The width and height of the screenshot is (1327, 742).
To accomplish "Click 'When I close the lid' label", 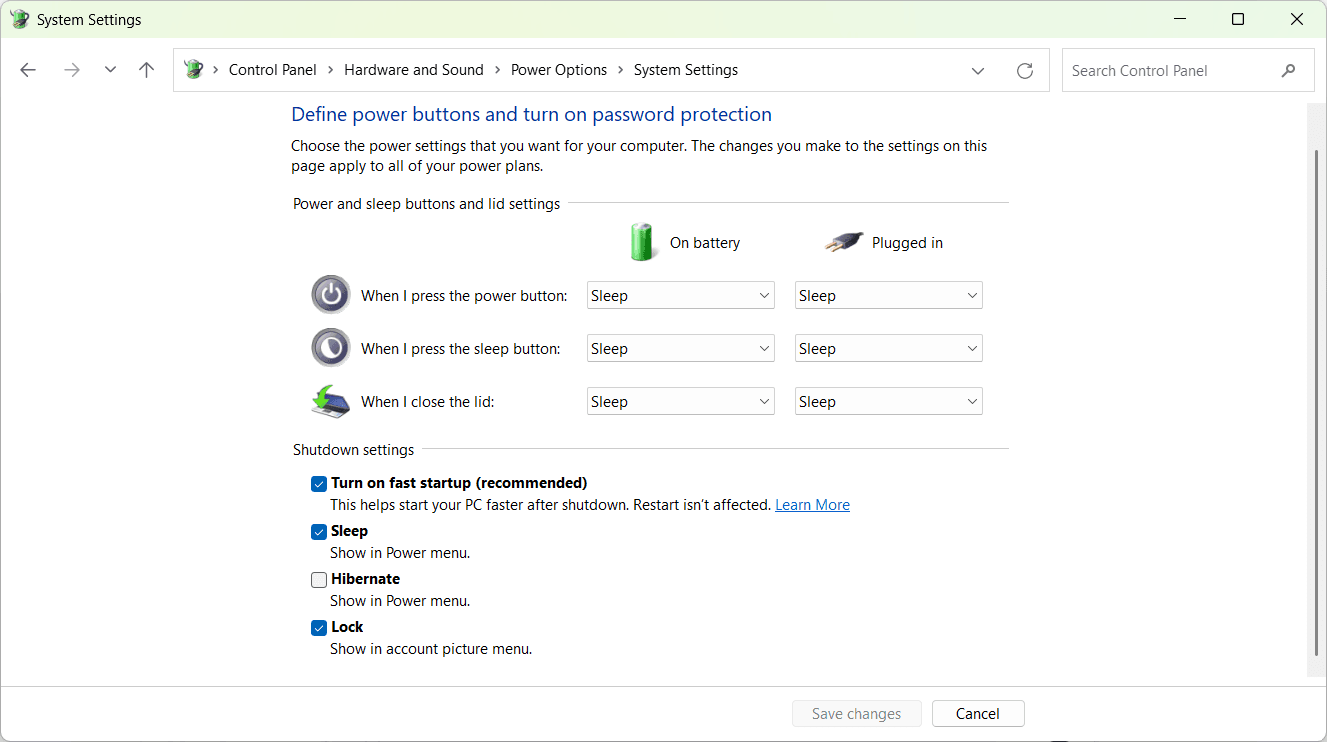I will click(428, 402).
